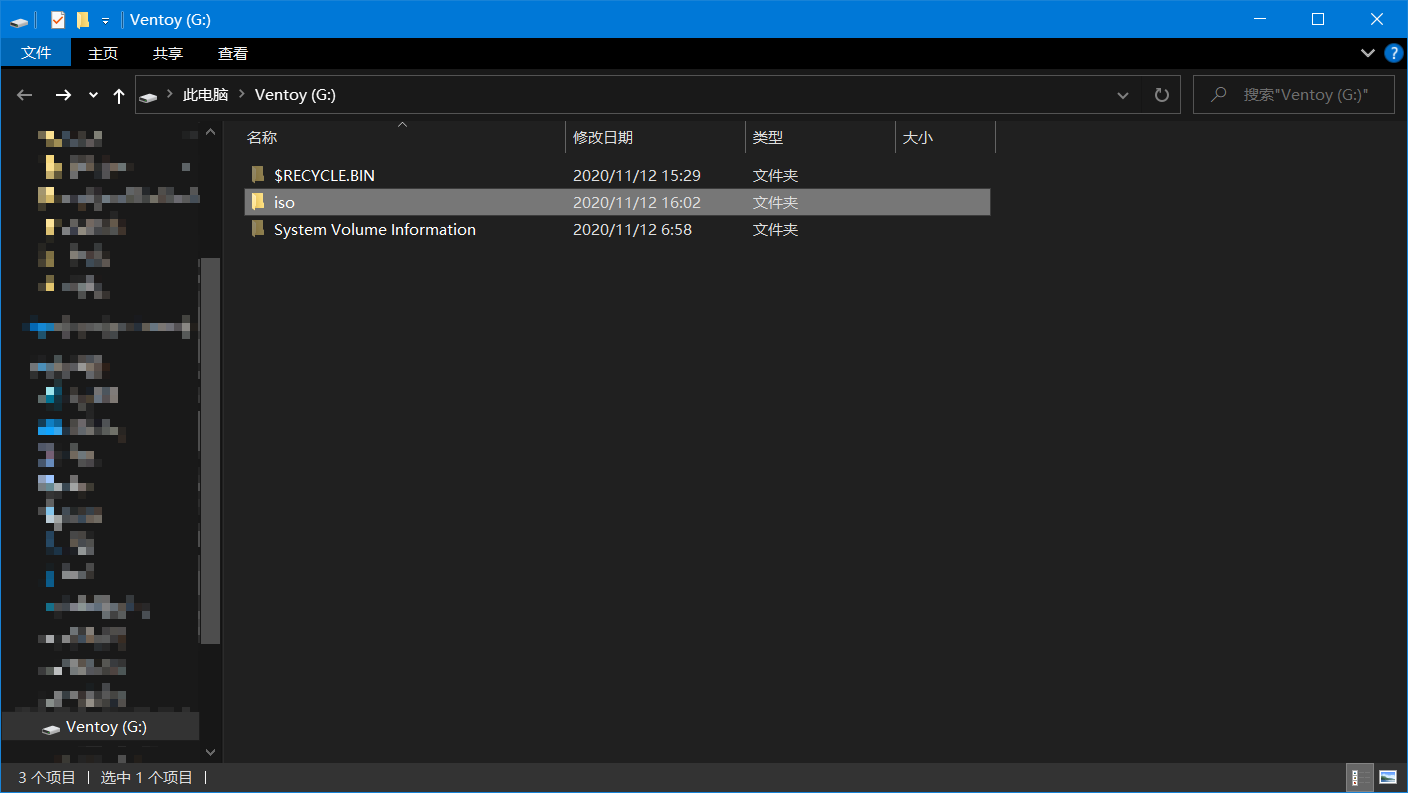
Task: Open the address bar history dropdown
Action: click(1123, 95)
